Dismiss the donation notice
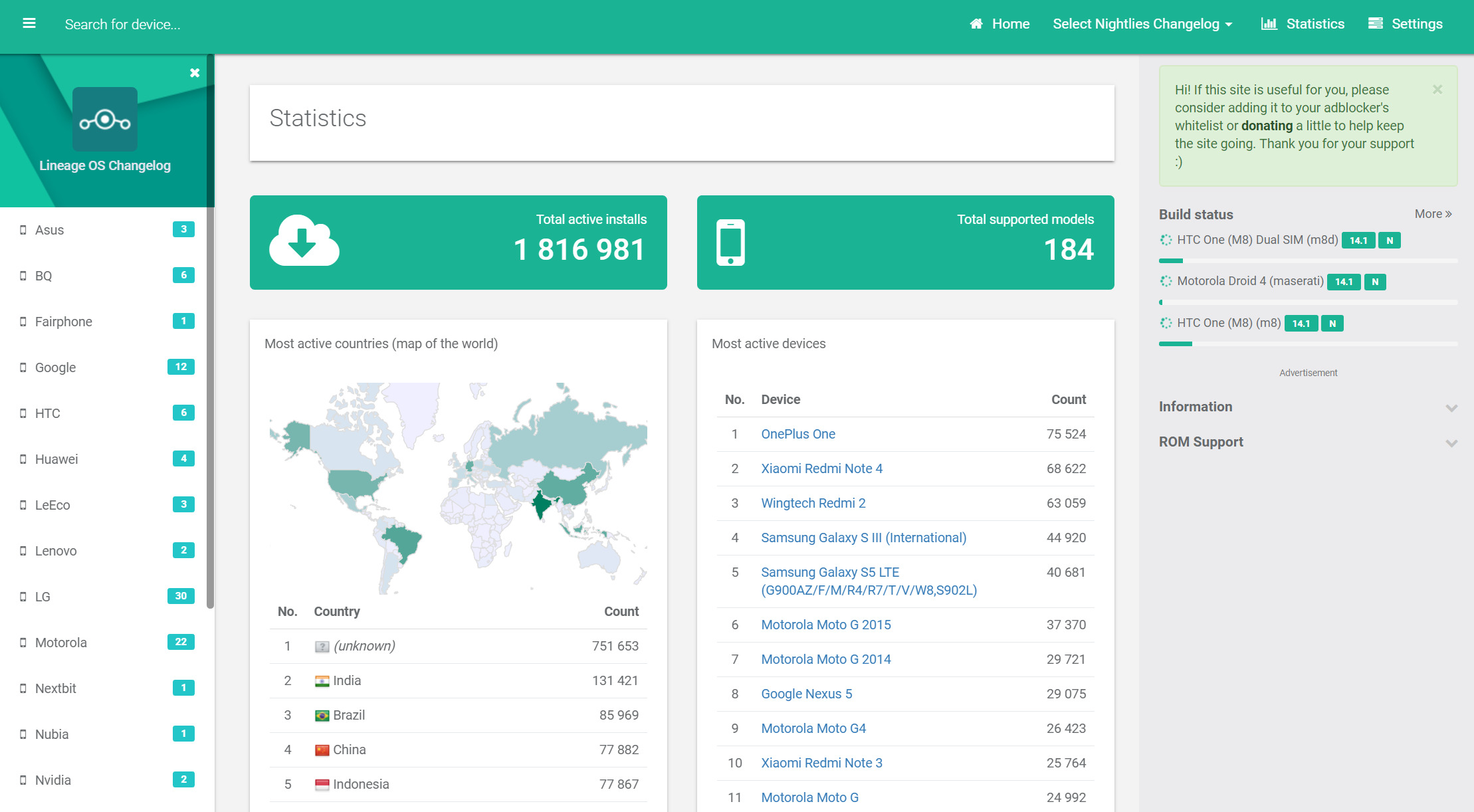This screenshot has width=1474, height=812. pos(1437,89)
